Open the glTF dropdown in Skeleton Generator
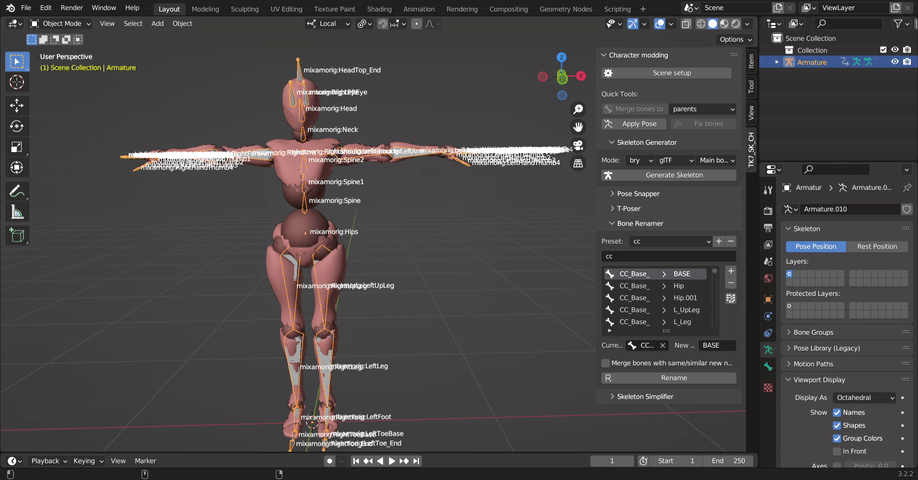The height and width of the screenshot is (480, 918). (x=676, y=160)
